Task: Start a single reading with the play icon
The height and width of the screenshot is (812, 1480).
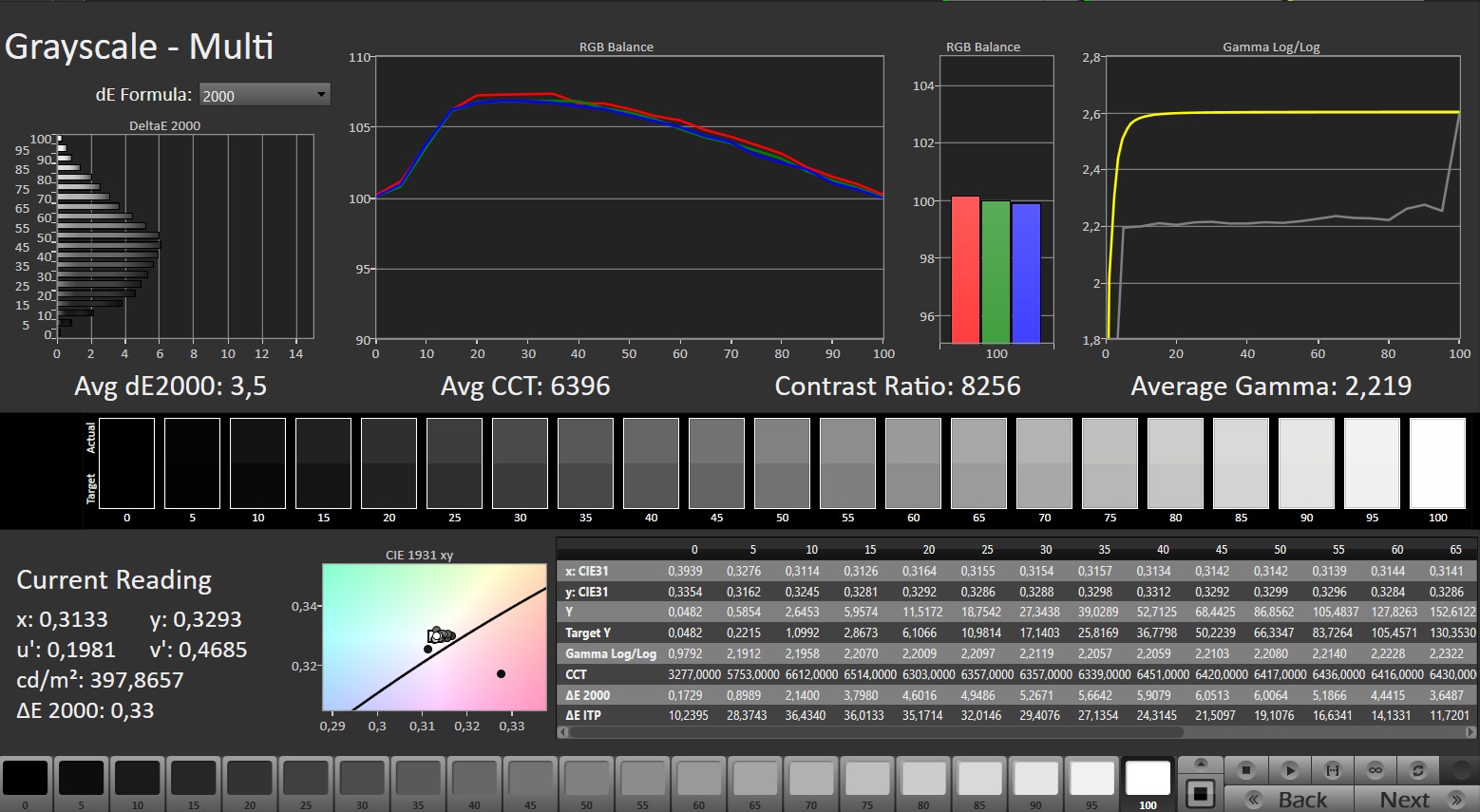Action: [x=1289, y=770]
